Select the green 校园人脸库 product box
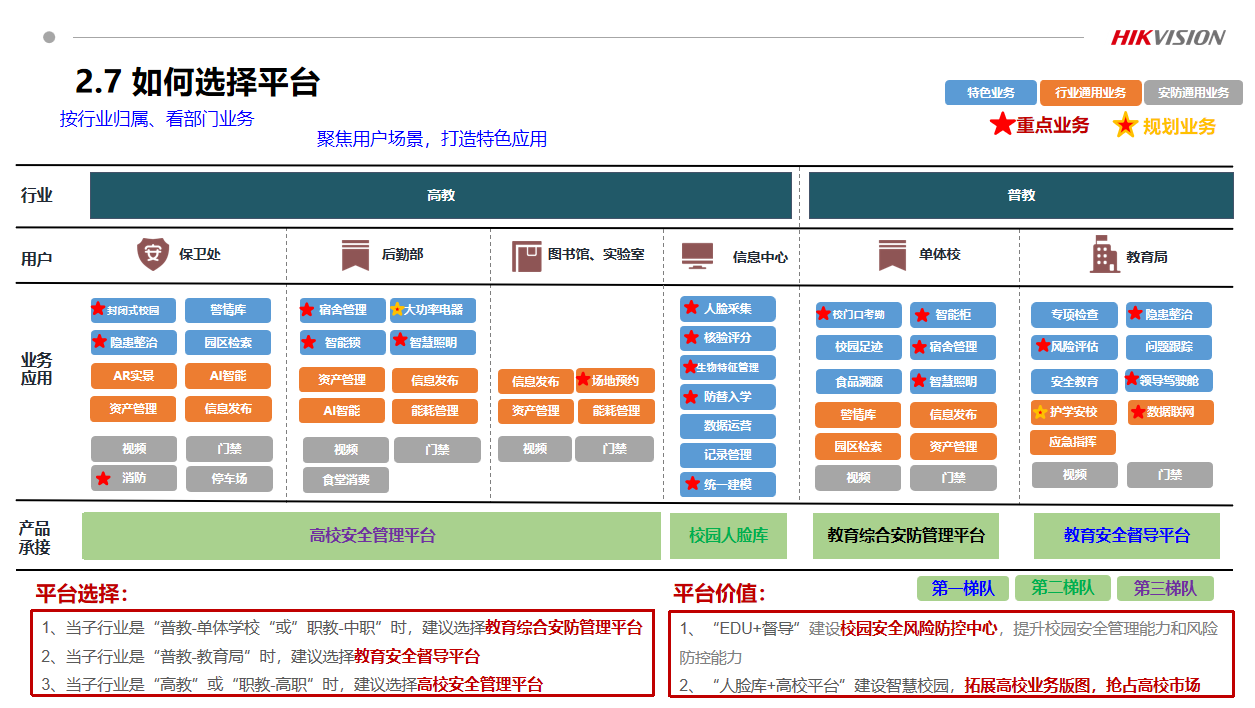Image resolution: width=1255 pixels, height=708 pixels. [x=729, y=536]
